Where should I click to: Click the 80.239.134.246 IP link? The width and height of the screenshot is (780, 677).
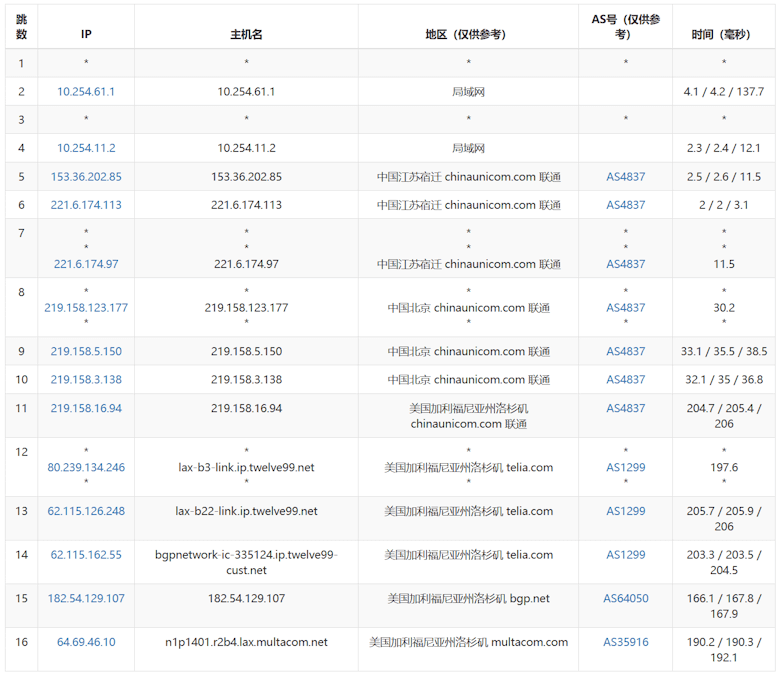click(x=86, y=467)
